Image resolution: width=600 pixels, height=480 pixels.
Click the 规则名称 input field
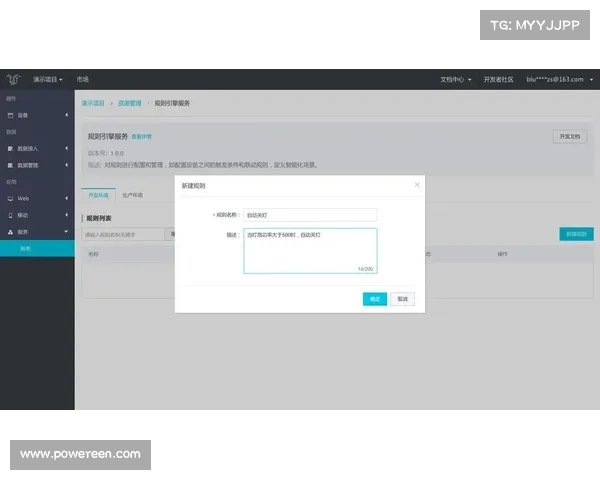[x=310, y=214]
